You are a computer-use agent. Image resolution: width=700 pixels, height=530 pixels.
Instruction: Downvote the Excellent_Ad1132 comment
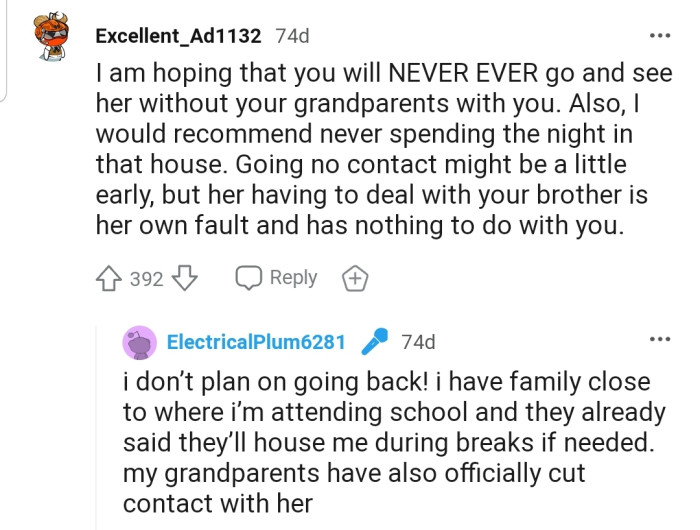click(x=184, y=279)
